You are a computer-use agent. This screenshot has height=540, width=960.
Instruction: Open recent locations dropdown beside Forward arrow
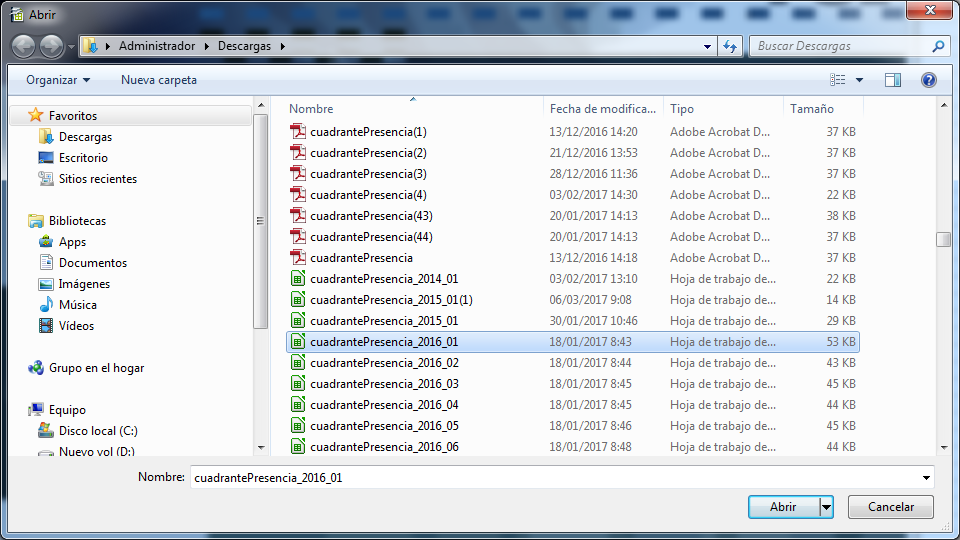(71, 47)
